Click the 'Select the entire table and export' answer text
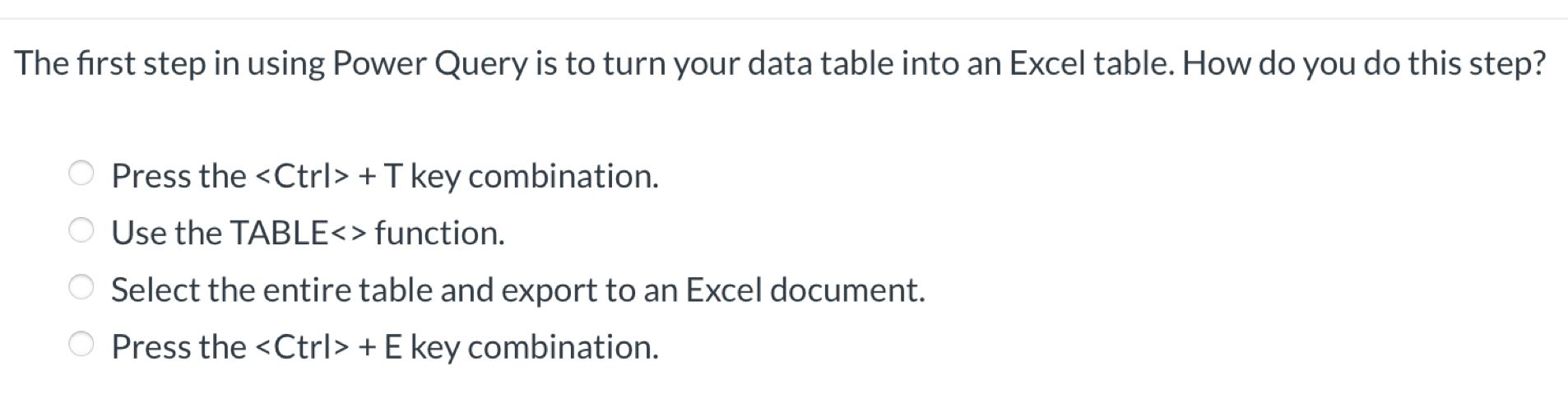Viewport: 1568px width, 408px height. coord(518,290)
